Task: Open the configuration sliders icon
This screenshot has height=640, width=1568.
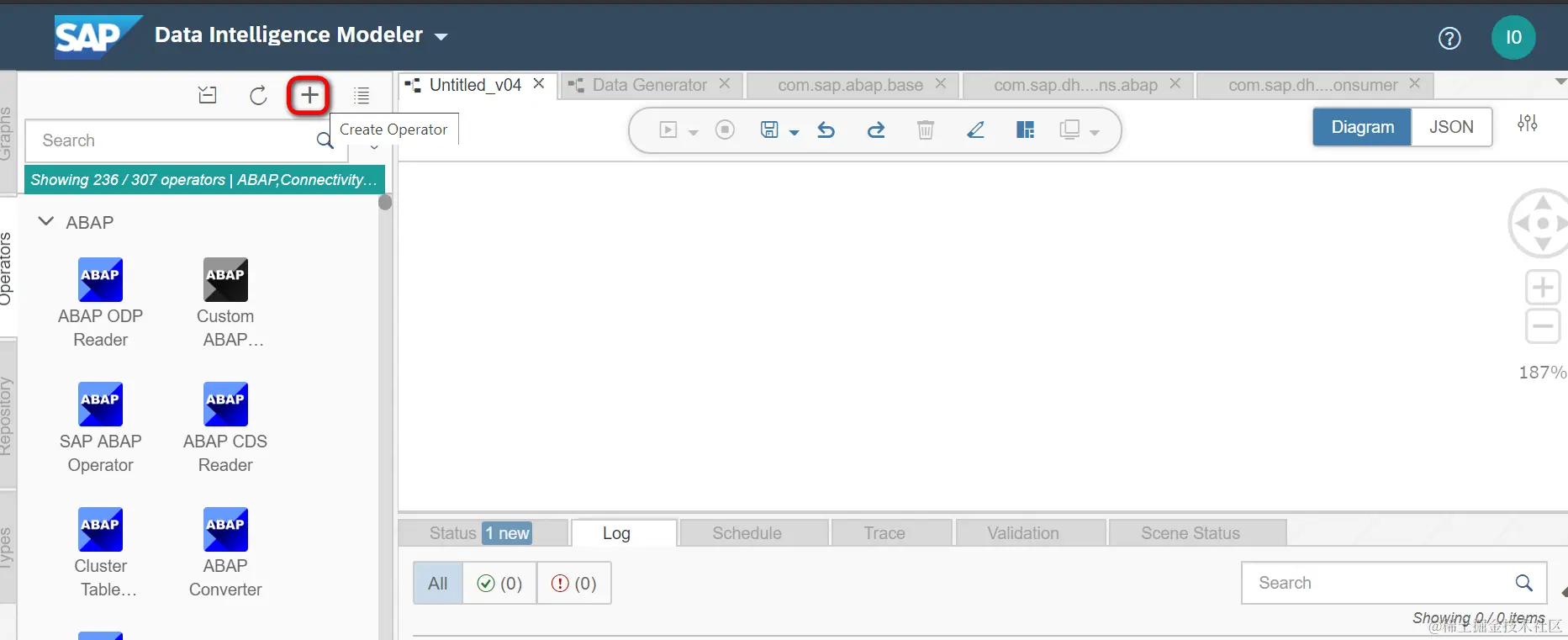Action: coord(1528,124)
